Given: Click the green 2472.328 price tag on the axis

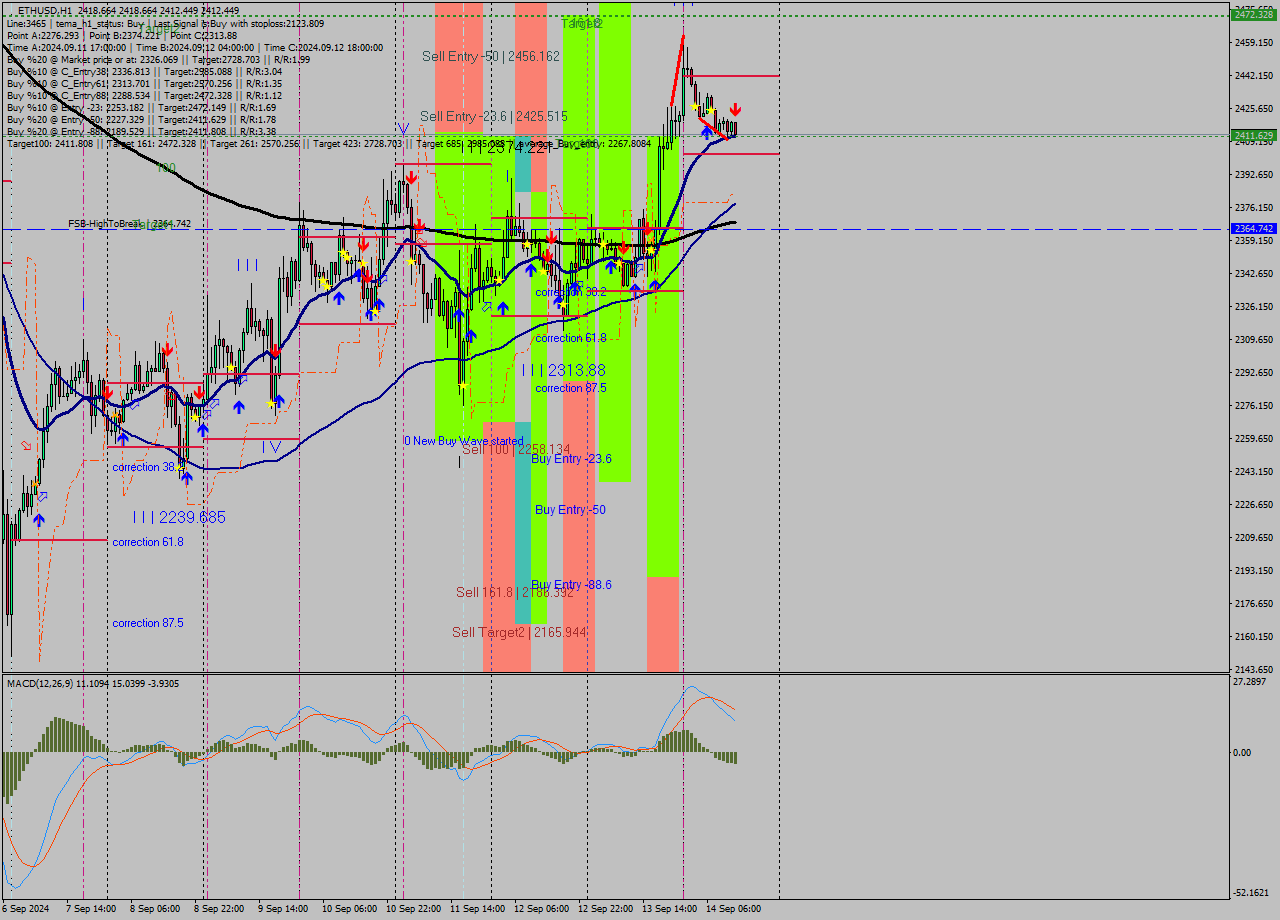Looking at the screenshot, I should (x=1252, y=13).
